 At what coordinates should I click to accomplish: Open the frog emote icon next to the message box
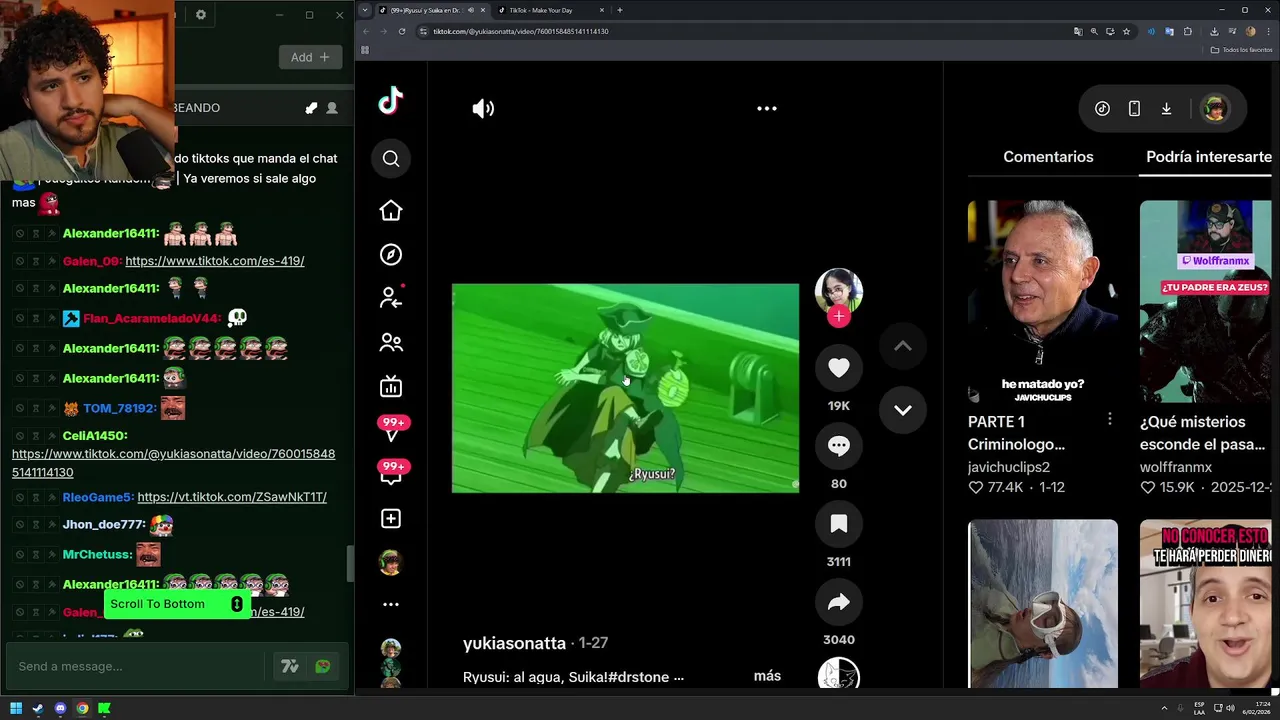(322, 666)
